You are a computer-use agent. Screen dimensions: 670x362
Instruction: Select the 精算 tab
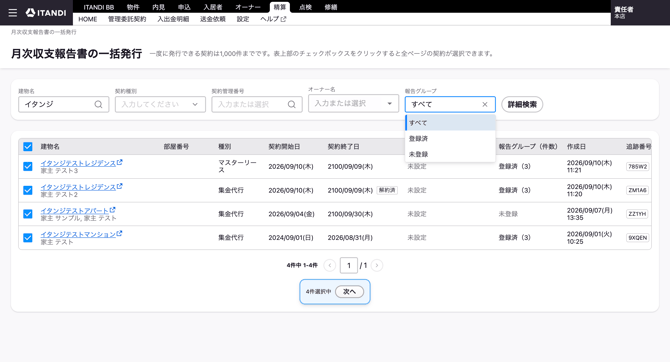tap(280, 7)
